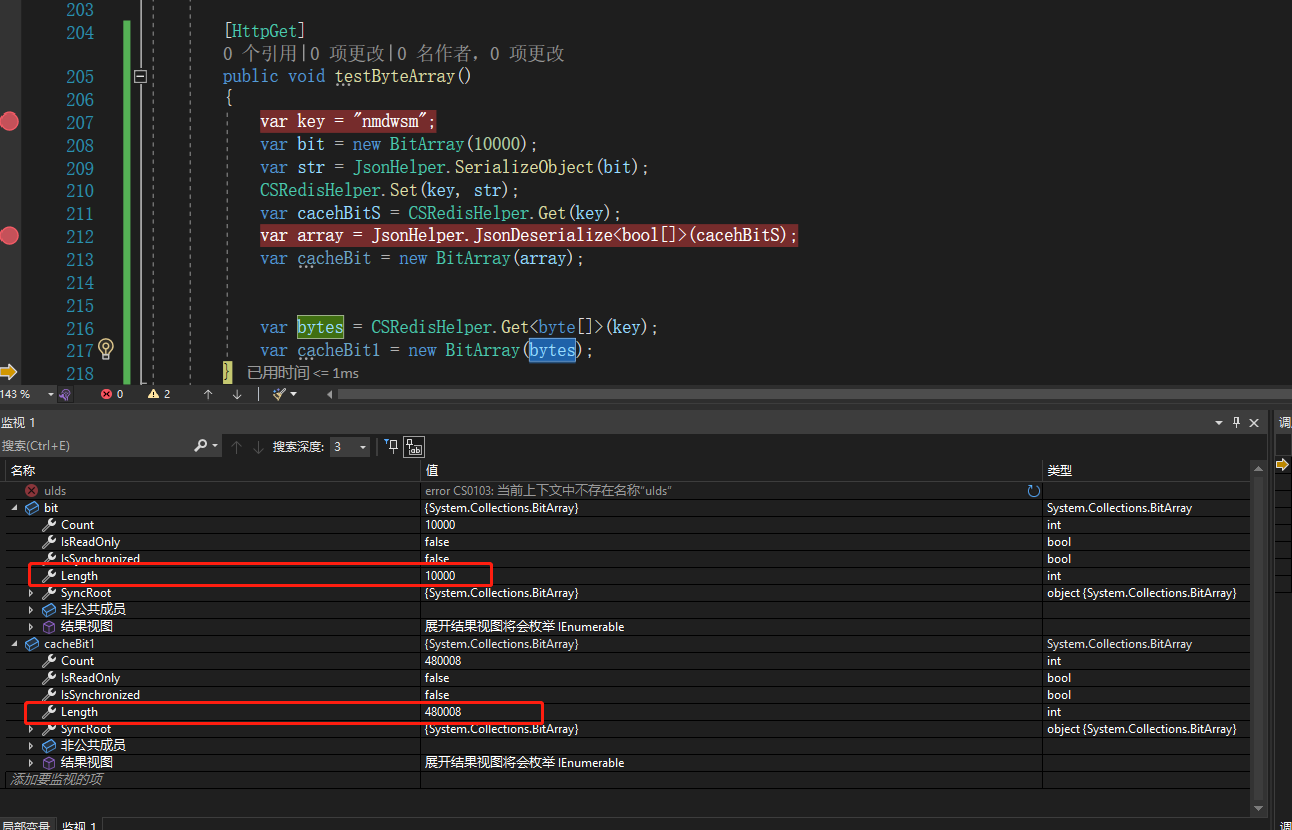The height and width of the screenshot is (830, 1292).
Task: Expand 结果视图 under bit
Action: (x=30, y=626)
